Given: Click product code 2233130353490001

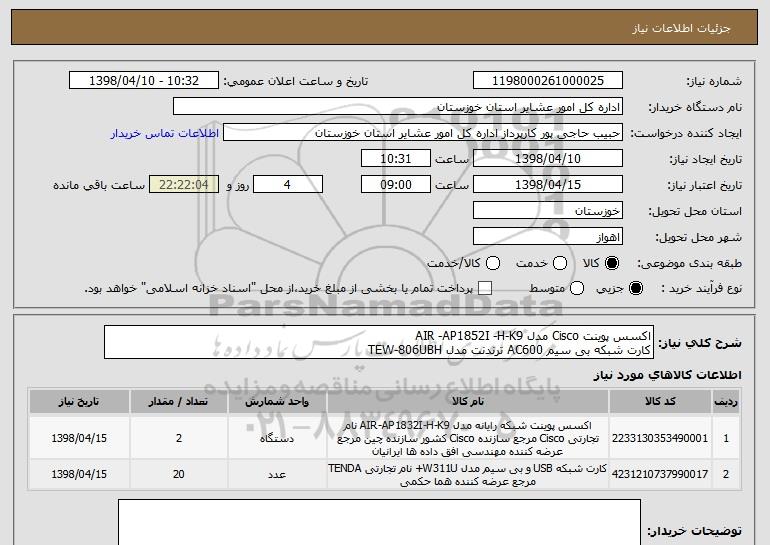Looking at the screenshot, I should pyautogui.click(x=660, y=438).
